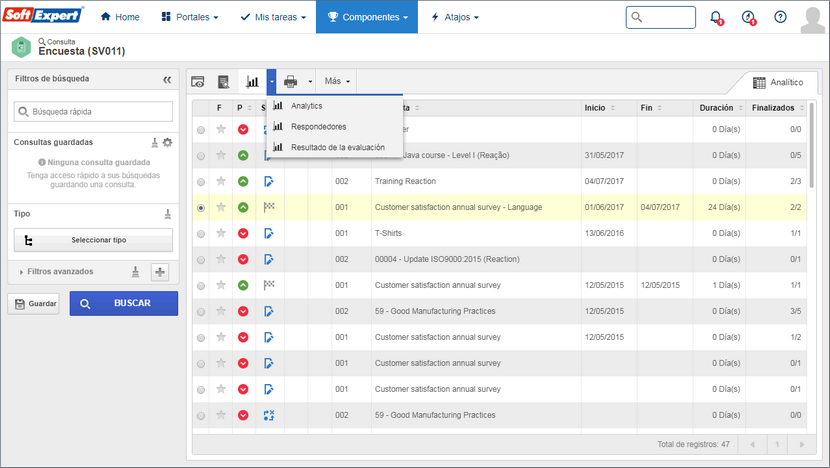Open the Portales dropdown menu

point(190,17)
